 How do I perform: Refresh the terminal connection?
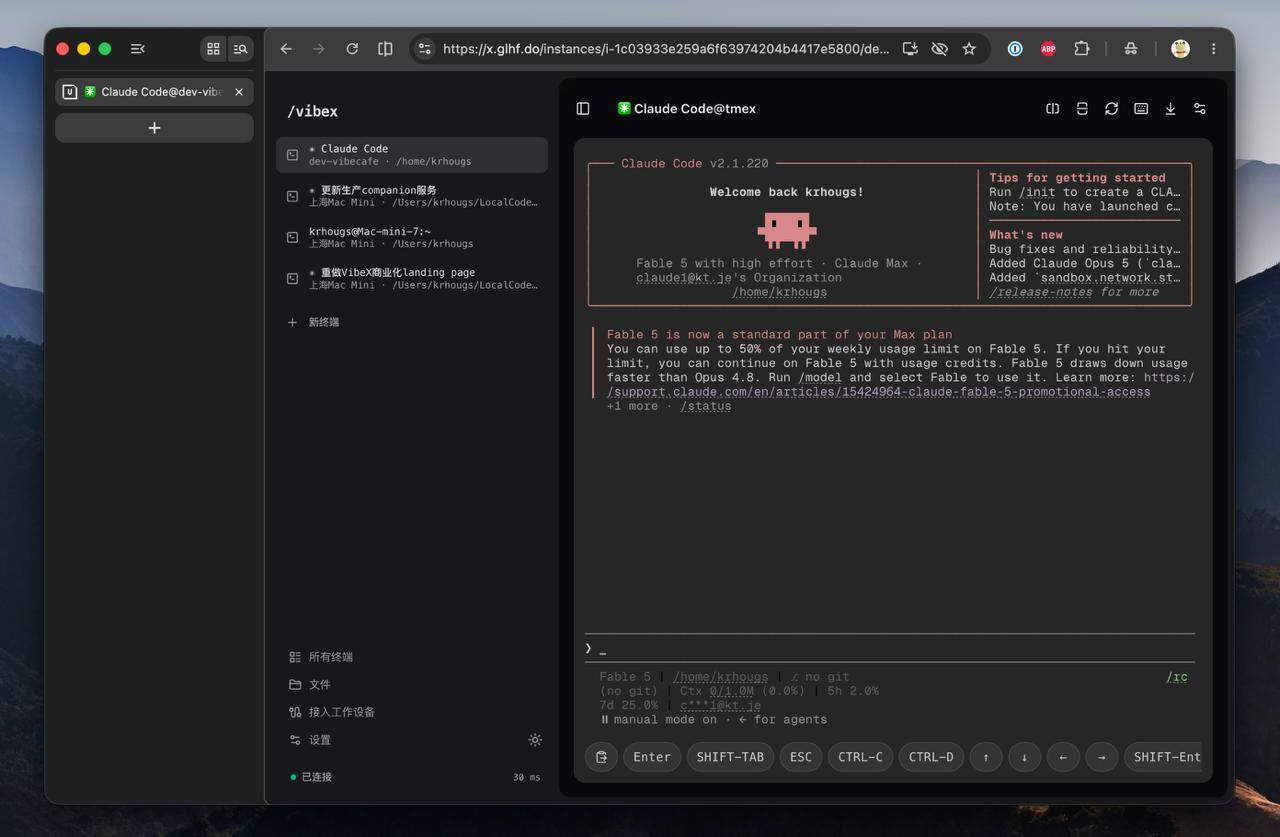(x=1111, y=109)
